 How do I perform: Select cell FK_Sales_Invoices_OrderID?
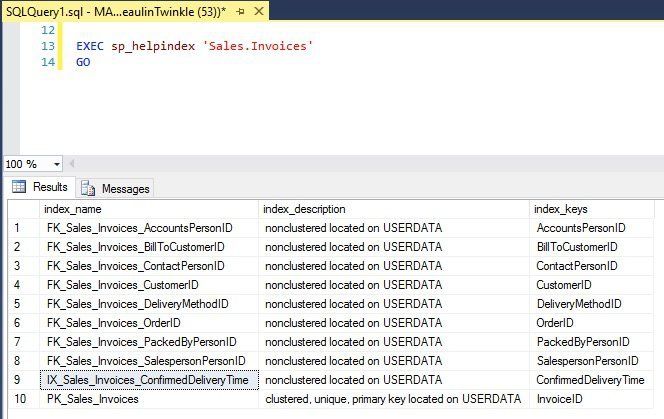(149, 323)
